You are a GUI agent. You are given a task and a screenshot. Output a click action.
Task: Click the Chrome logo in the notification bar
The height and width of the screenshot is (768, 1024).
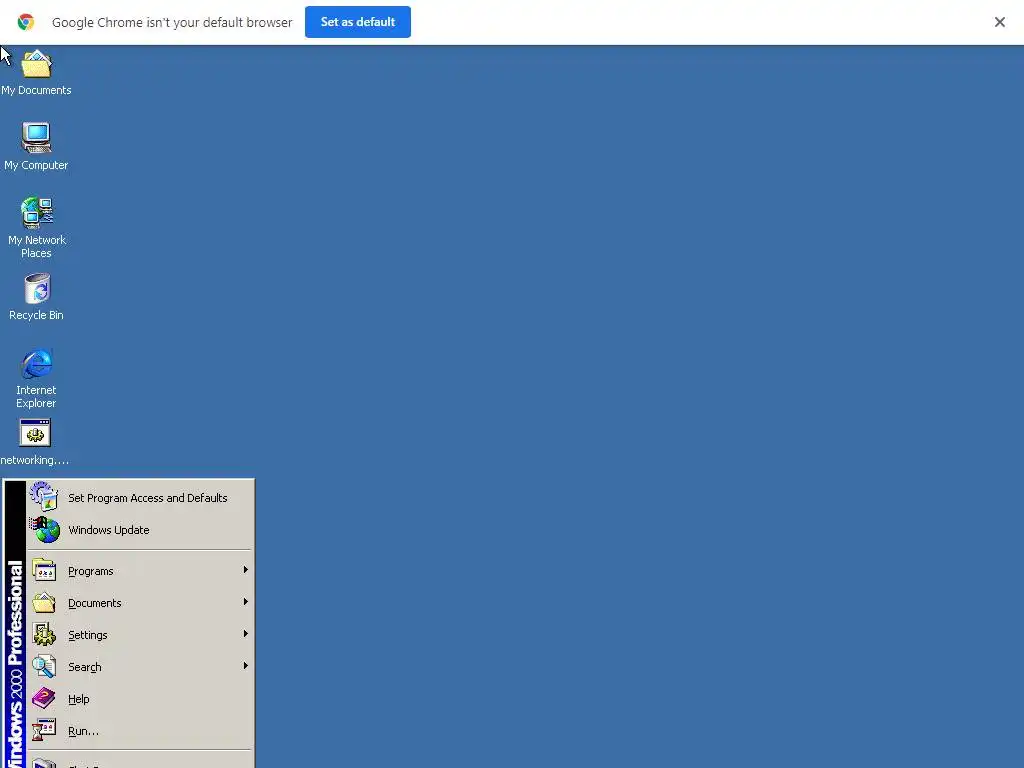click(x=26, y=22)
